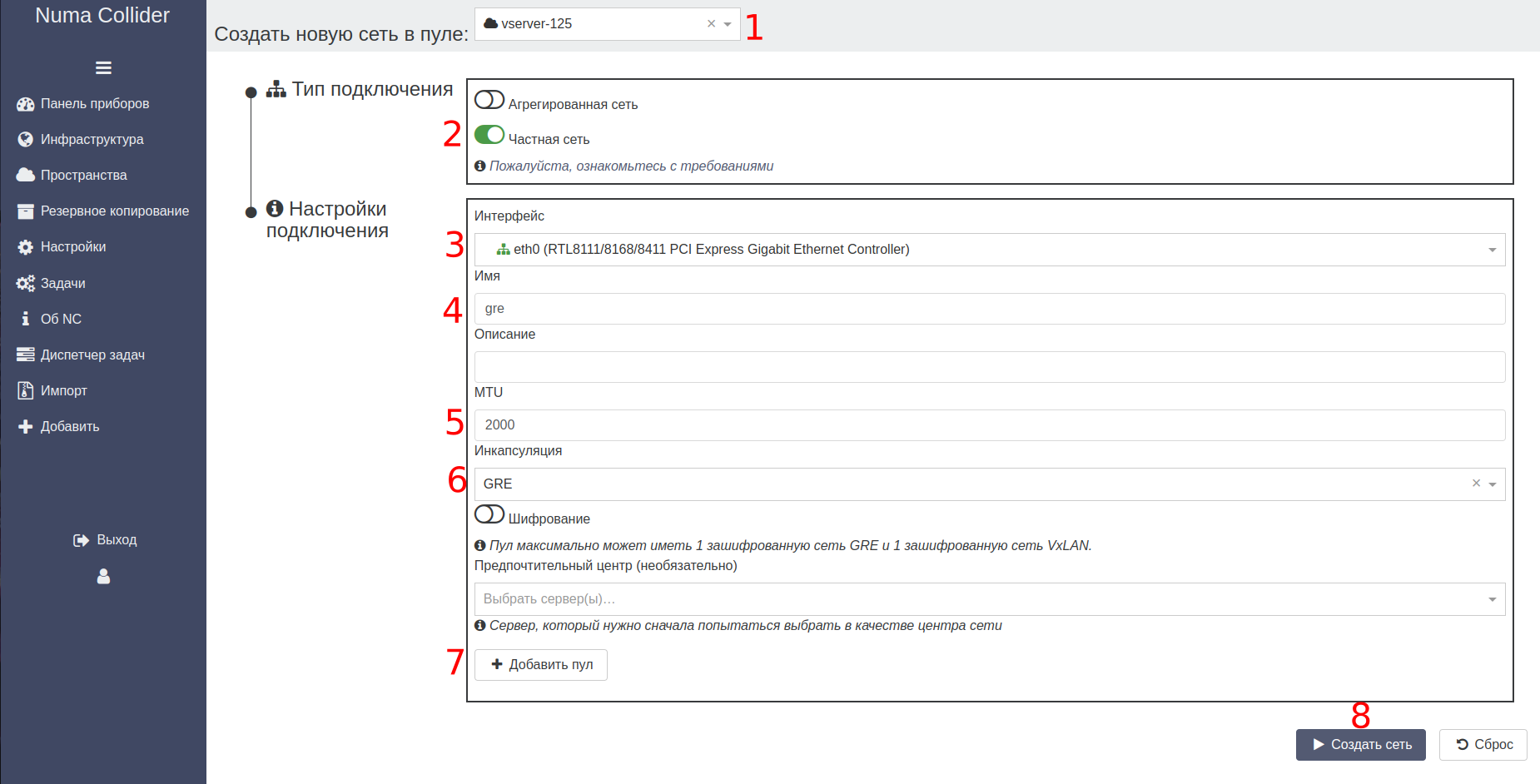Click the Создать сеть button
The width and height of the screenshot is (1540, 784).
tap(1361, 745)
